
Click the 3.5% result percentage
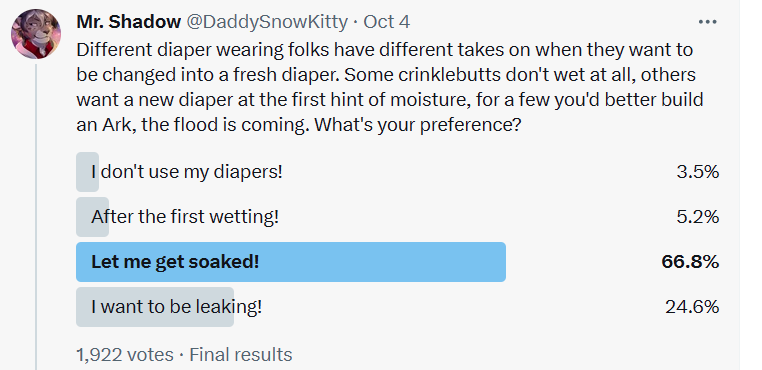(697, 172)
